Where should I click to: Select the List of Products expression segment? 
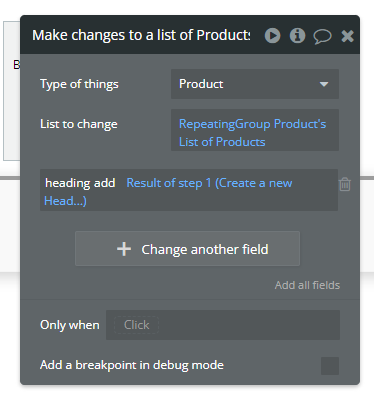[x=222, y=142]
